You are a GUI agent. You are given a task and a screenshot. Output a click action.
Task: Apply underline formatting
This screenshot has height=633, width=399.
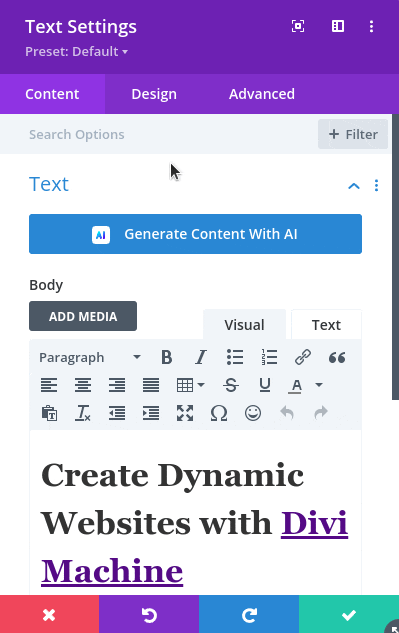pyautogui.click(x=265, y=385)
